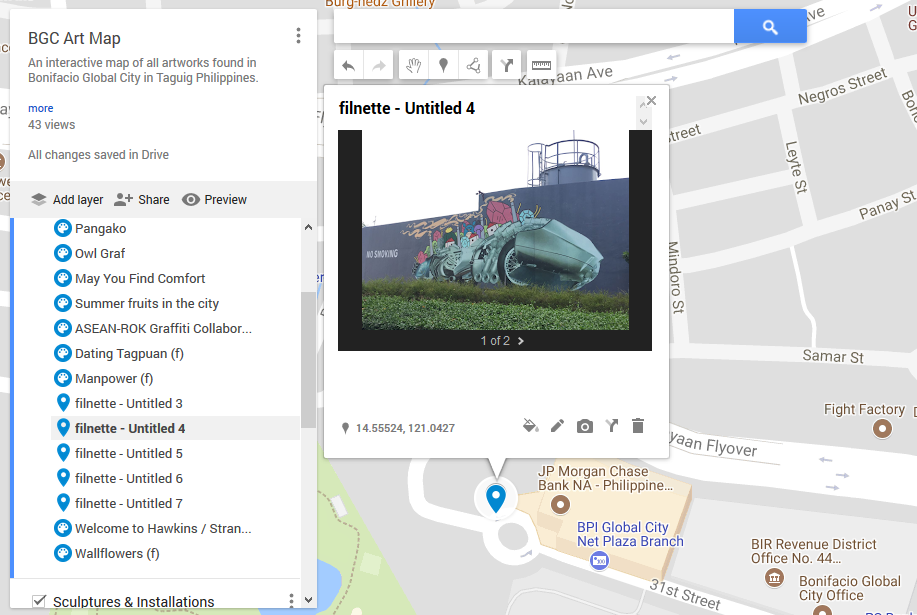Click the Bonifacio Global City Office label
This screenshot has height=615, width=917.
[x=849, y=588]
